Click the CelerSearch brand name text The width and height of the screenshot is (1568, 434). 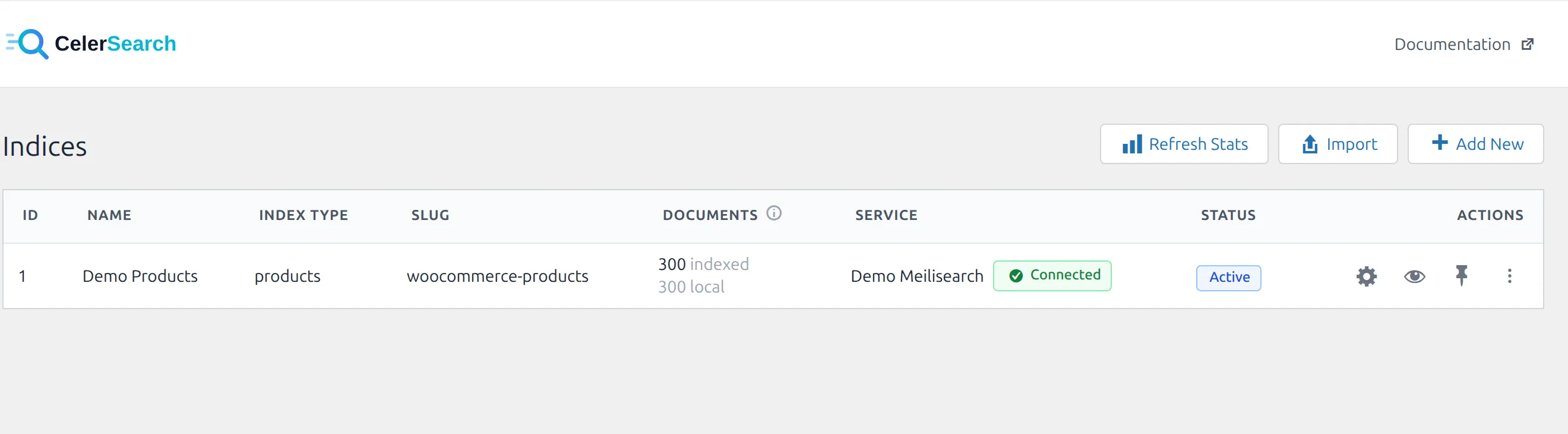(x=115, y=44)
